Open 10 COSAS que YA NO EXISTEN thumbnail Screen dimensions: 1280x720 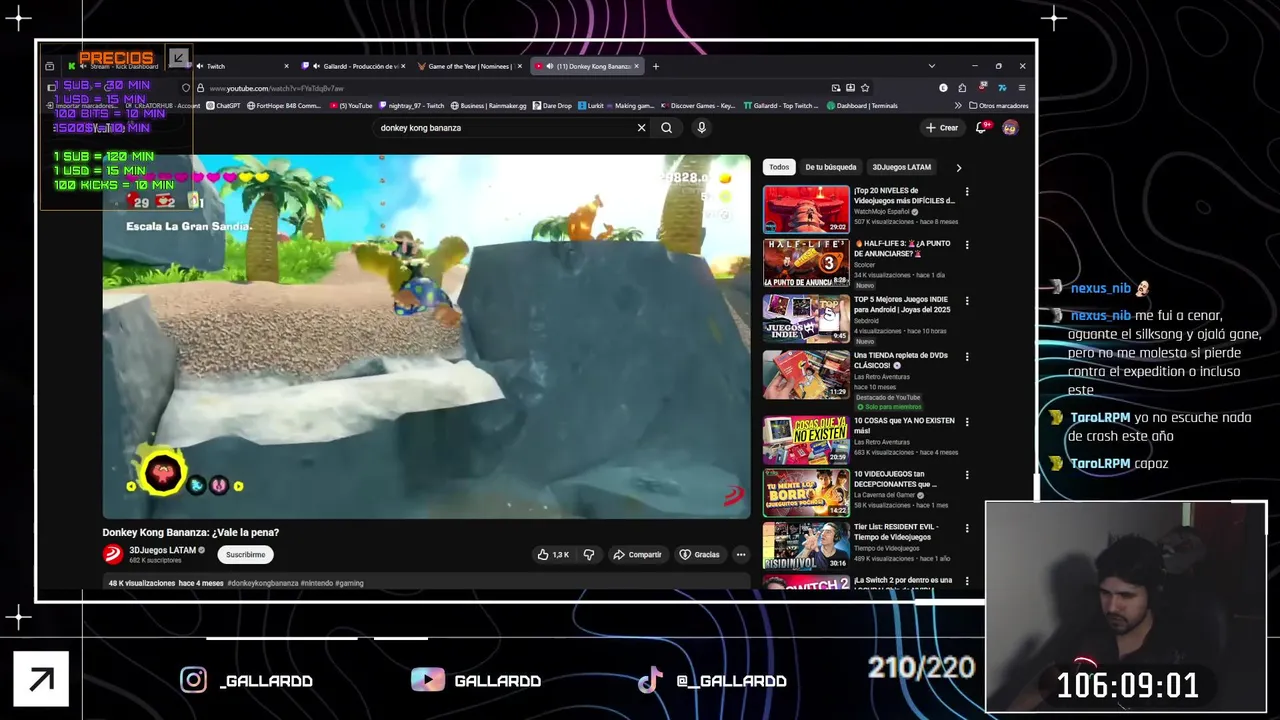[806, 439]
